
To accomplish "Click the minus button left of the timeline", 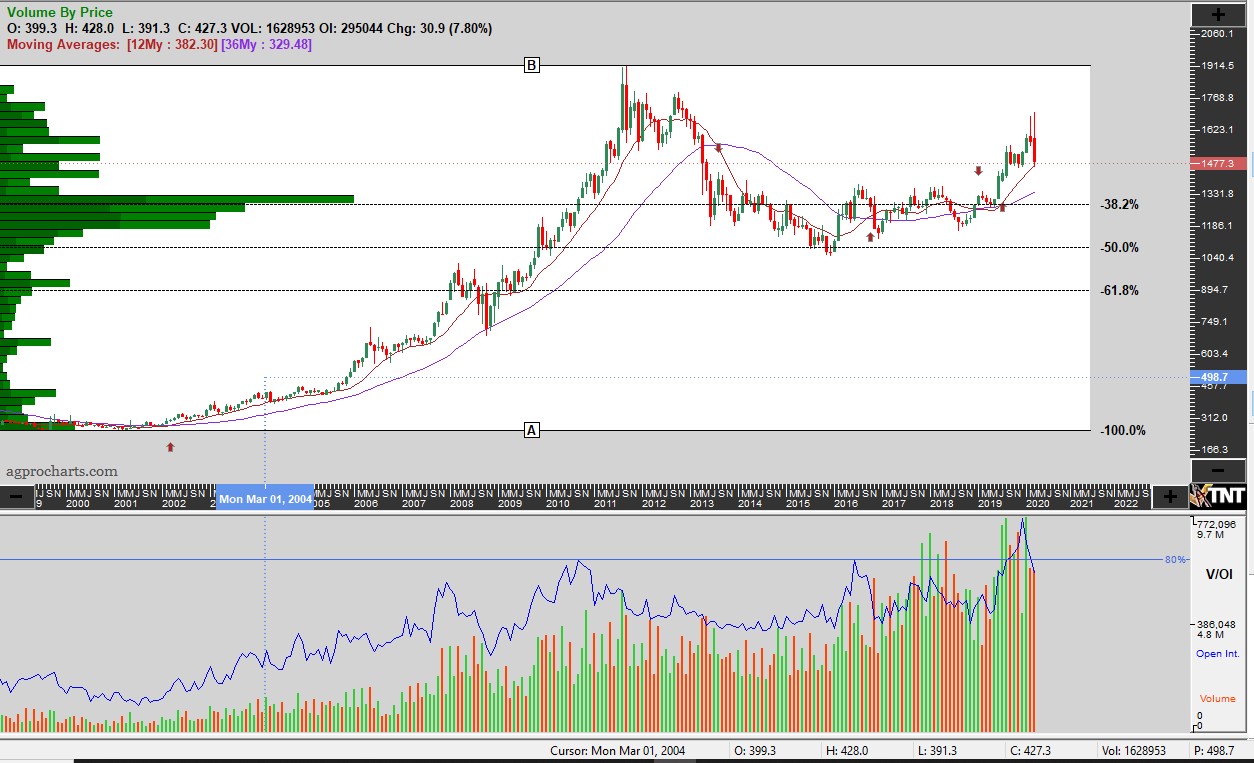I will click(x=17, y=496).
